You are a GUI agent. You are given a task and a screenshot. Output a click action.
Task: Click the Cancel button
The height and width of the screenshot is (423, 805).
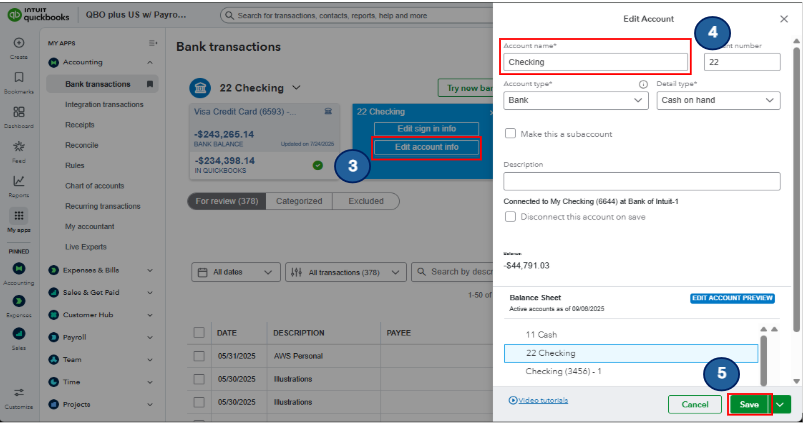[x=695, y=405]
